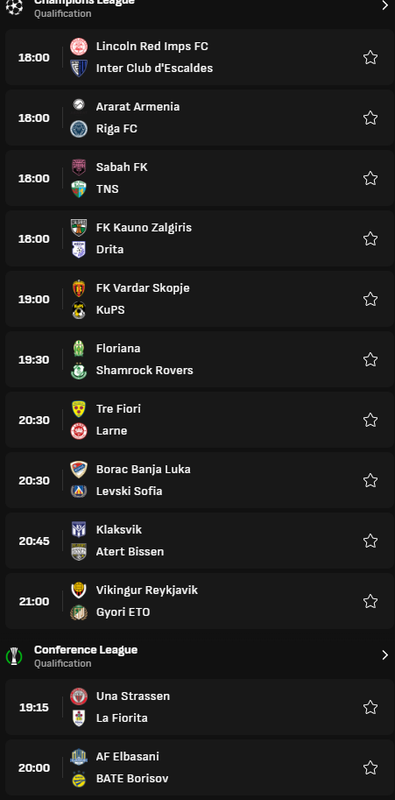Favorite the Lincoln Red Imps match star
Viewport: 395px width, 800px height.
(371, 57)
